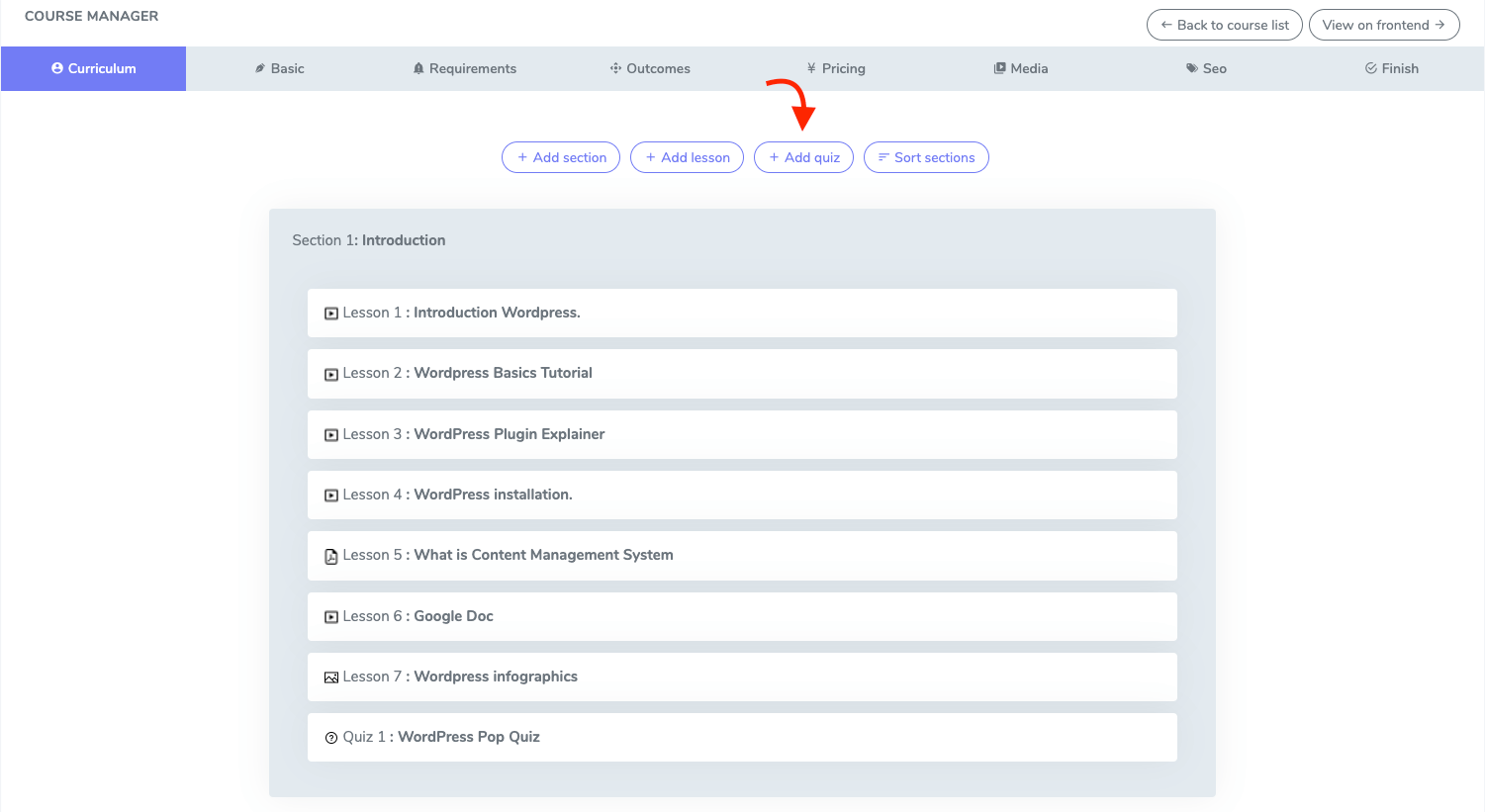Click Back to course list
The width and height of the screenshot is (1485, 812).
1224,25
